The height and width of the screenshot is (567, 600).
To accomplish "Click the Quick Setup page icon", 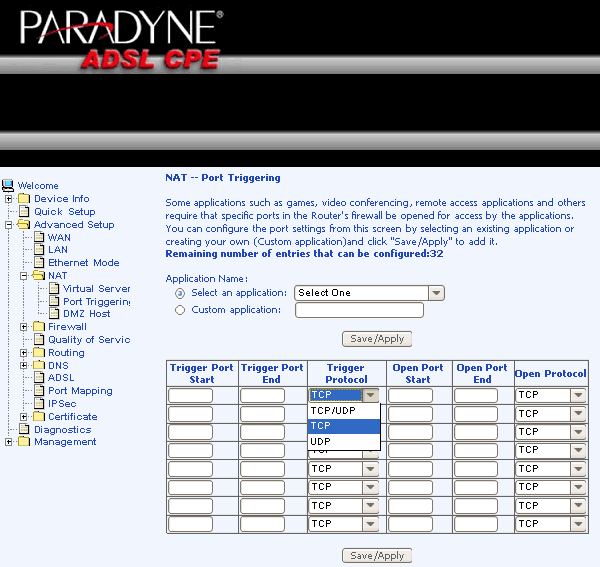I will (x=24, y=212).
